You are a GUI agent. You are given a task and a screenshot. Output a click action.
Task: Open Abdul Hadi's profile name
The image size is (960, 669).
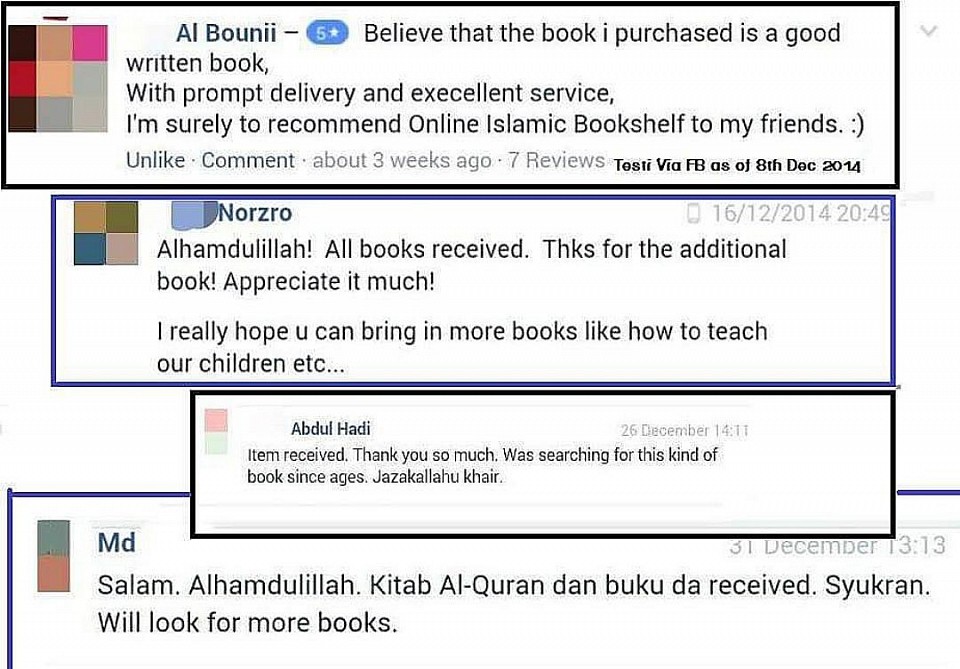click(331, 428)
